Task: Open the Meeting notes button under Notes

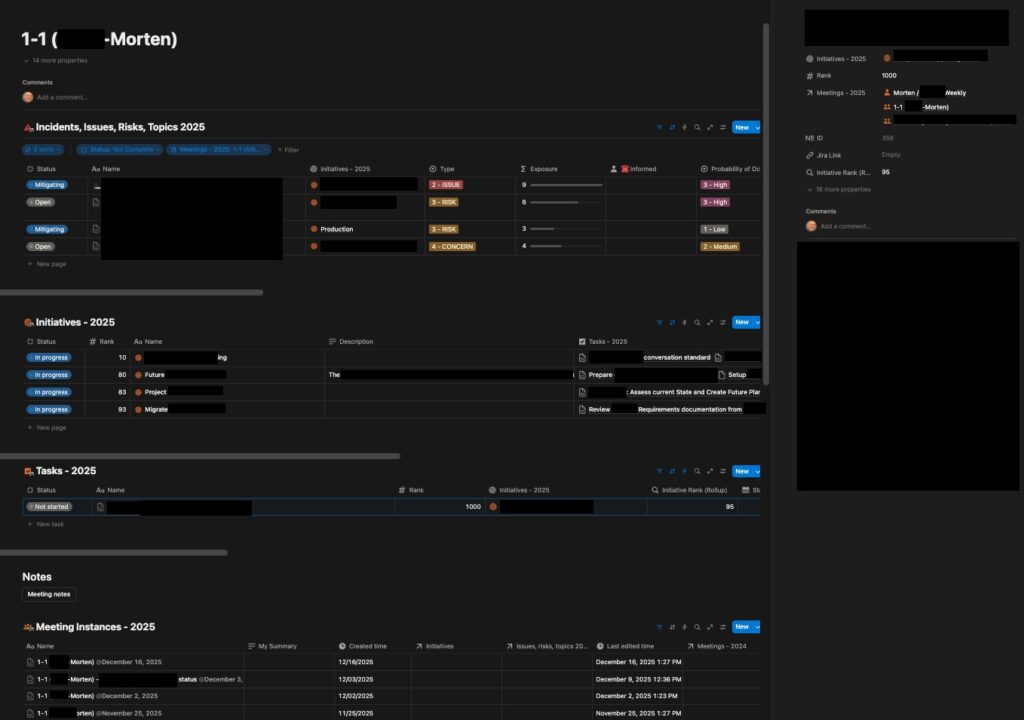Action: click(49, 594)
